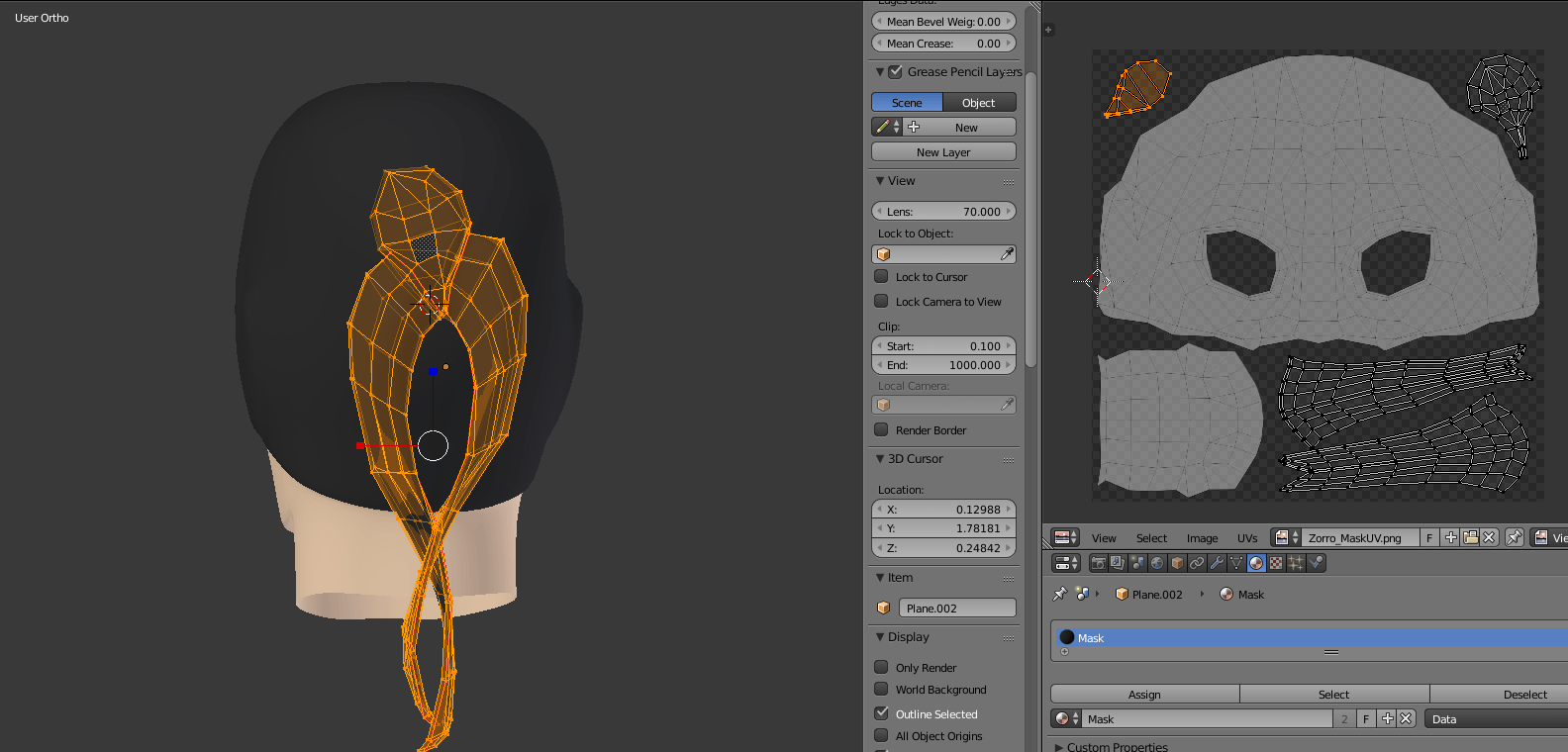Switch Grease Pencil source to Object

point(978,103)
